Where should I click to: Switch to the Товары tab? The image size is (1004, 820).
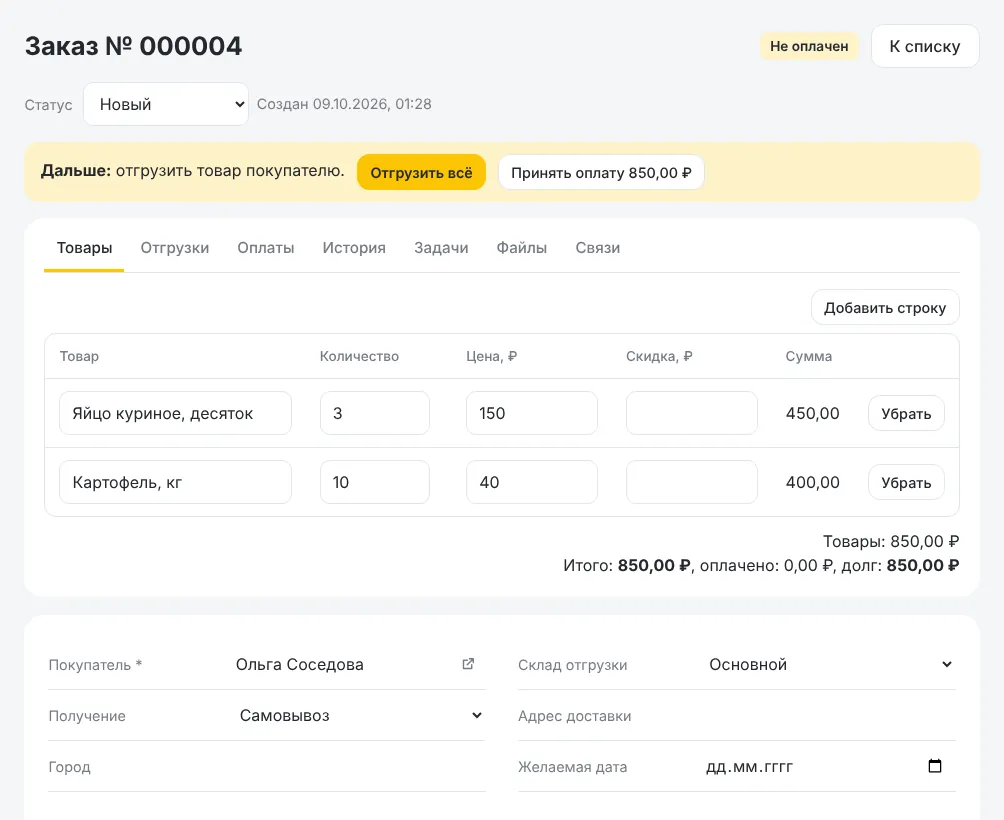click(x=85, y=248)
